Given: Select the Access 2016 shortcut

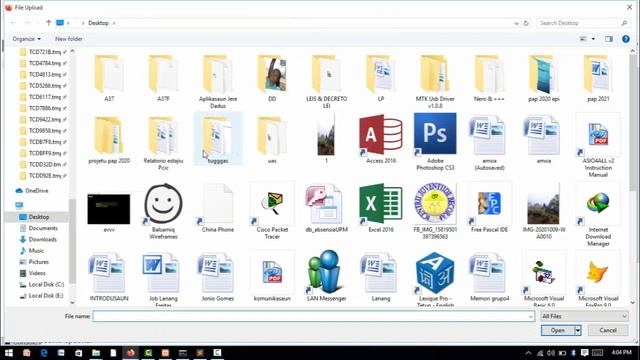Looking at the screenshot, I should (380, 139).
